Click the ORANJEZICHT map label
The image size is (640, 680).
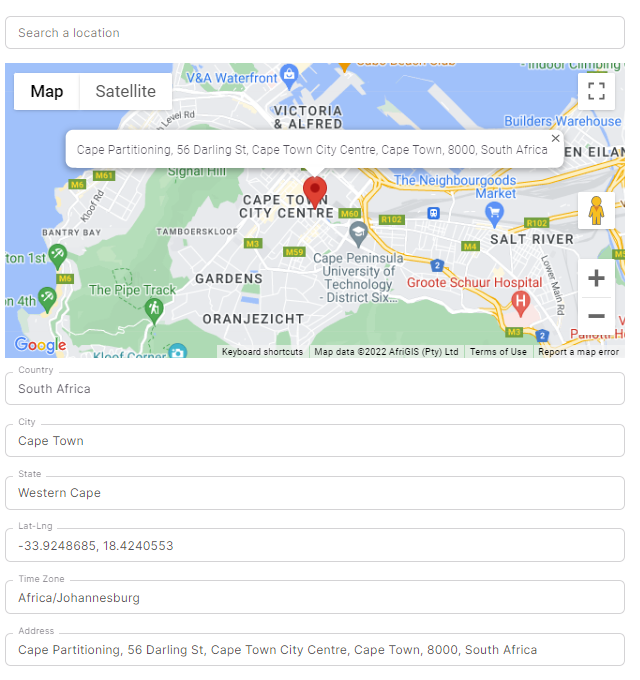[253, 319]
